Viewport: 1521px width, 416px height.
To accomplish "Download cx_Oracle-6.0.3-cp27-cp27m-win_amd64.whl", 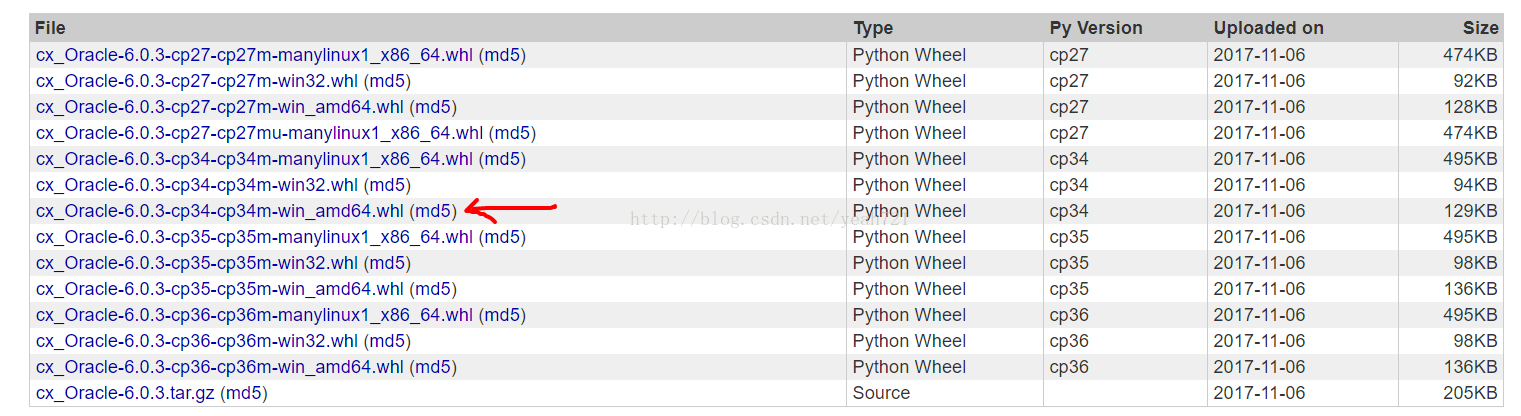I will click(x=220, y=107).
